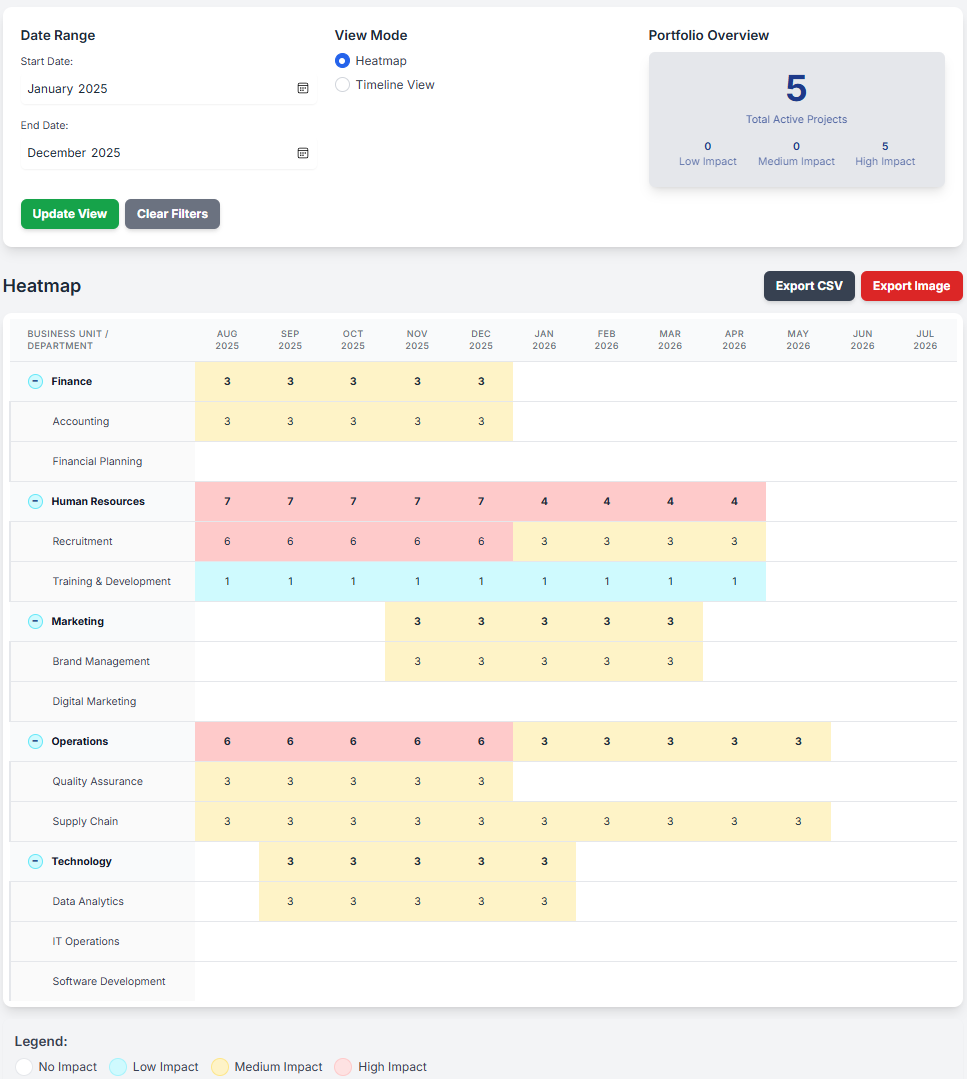The image size is (967, 1079).
Task: Click the No Impact legend swatch
Action: pyautogui.click(x=24, y=1067)
